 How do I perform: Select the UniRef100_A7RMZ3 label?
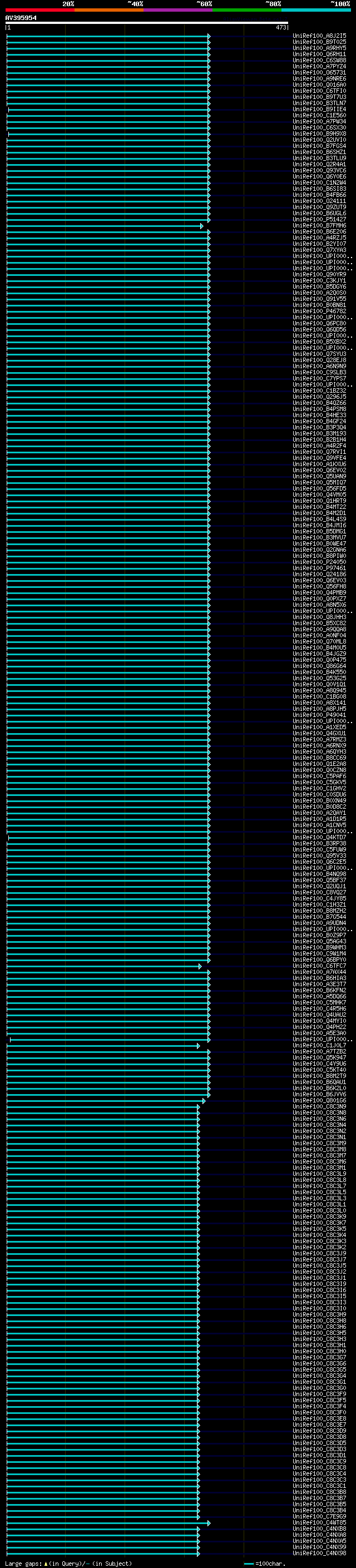pos(319,740)
